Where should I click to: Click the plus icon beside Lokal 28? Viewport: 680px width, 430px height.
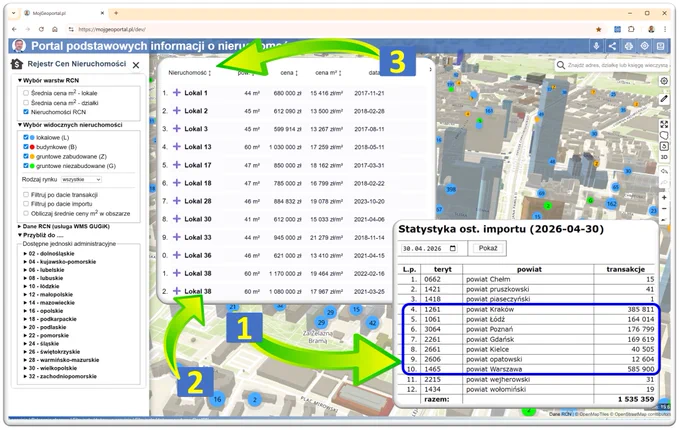click(177, 201)
